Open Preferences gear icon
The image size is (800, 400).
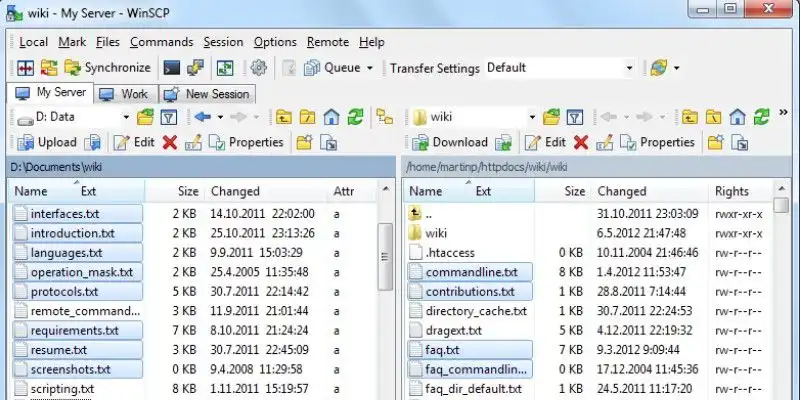click(259, 68)
